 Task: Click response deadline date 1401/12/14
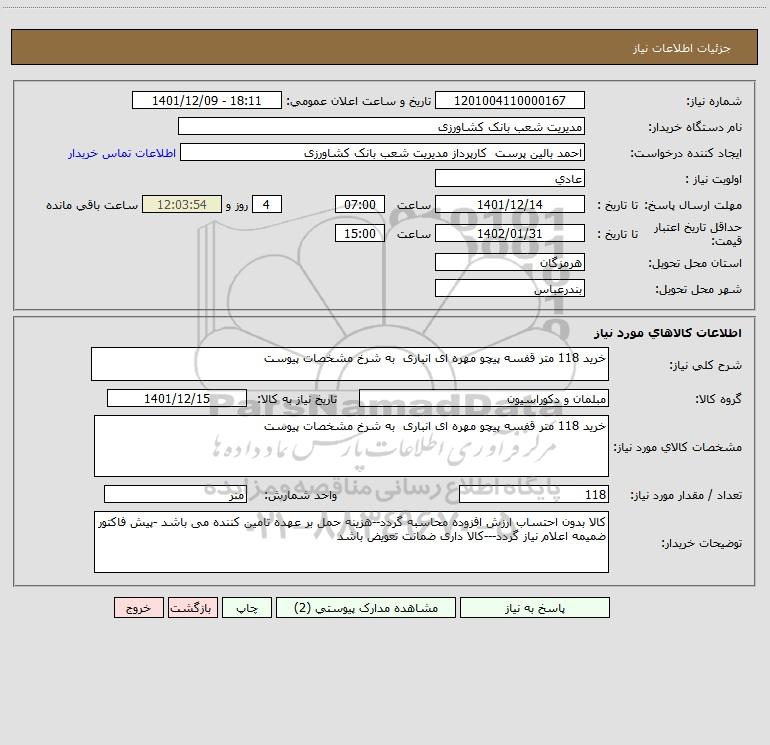510,204
